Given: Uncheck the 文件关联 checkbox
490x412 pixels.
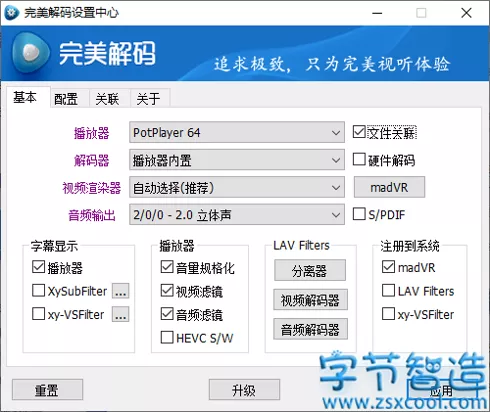Looking at the screenshot, I should pos(359,132).
